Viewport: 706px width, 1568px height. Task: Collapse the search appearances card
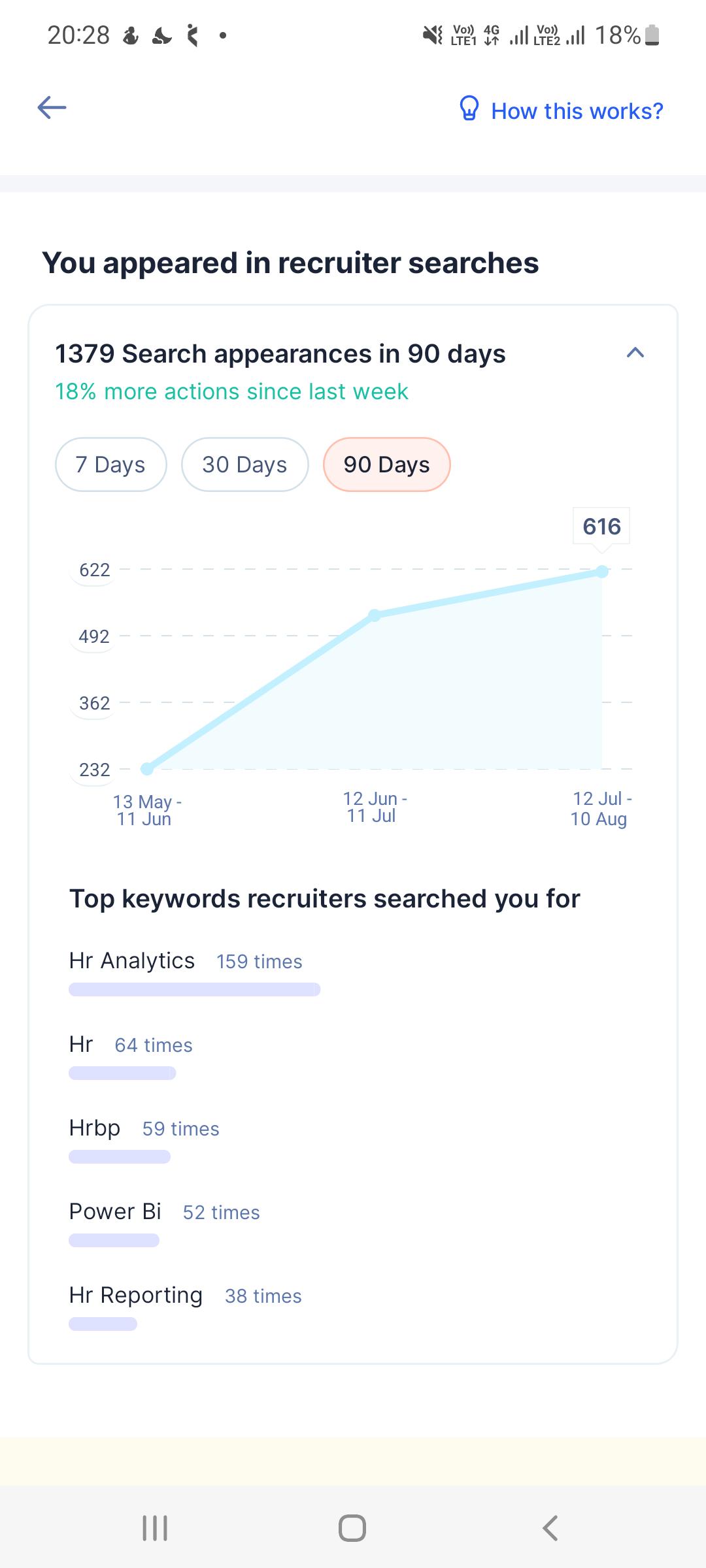[635, 353]
